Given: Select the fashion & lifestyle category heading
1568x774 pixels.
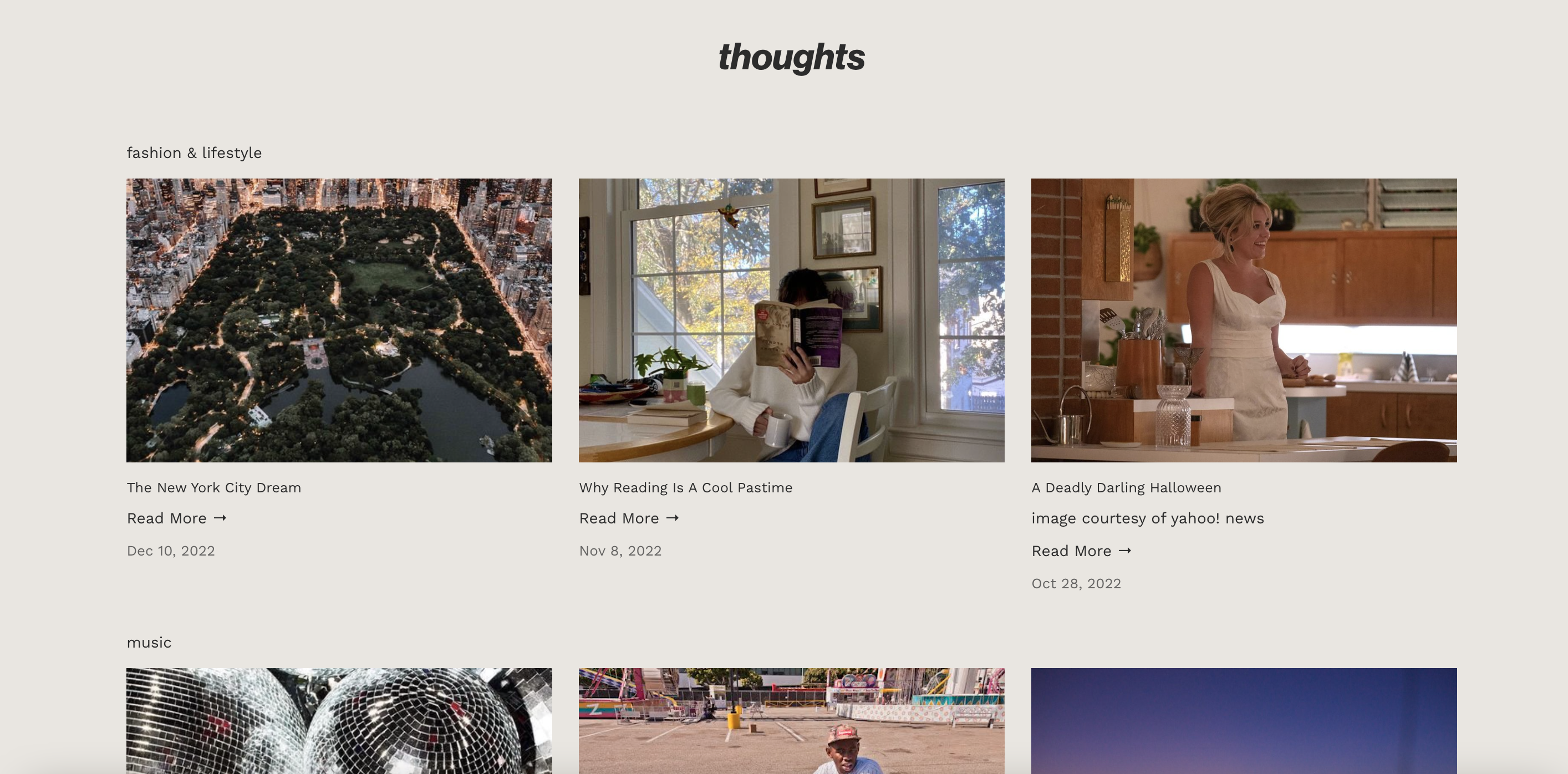Looking at the screenshot, I should 194,152.
